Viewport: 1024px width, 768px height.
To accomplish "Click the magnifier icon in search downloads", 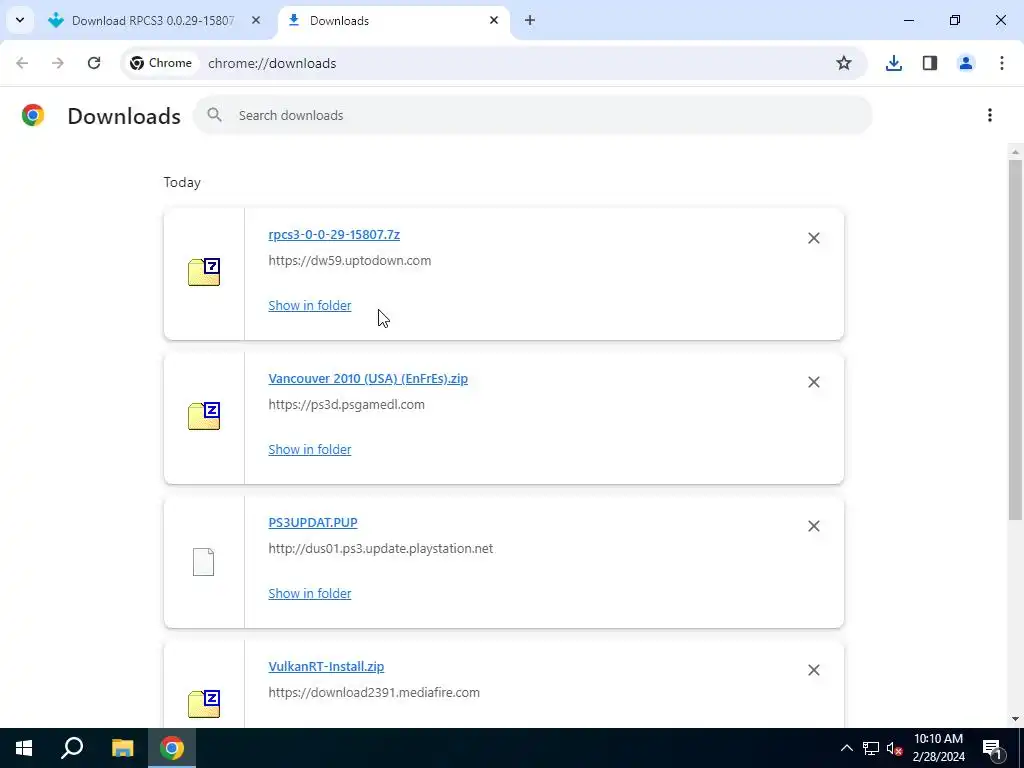I will pos(214,115).
